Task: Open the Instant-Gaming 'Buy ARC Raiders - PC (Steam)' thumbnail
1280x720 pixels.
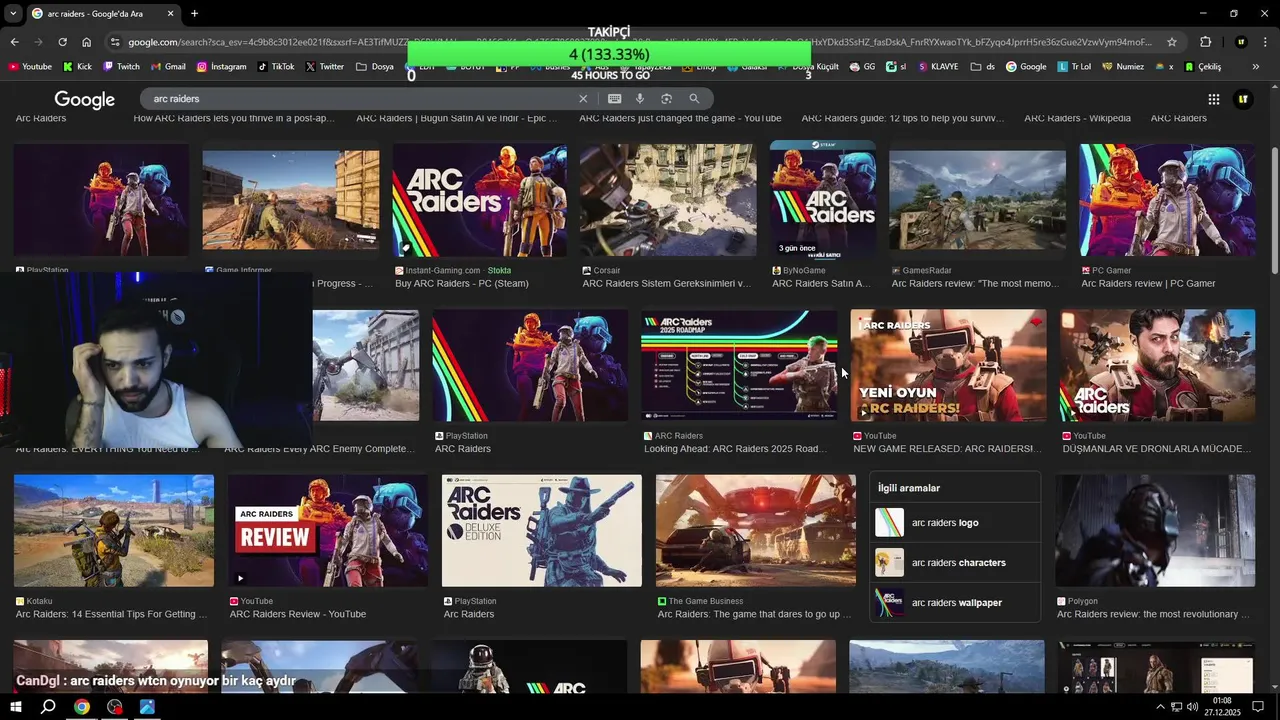Action: point(479,201)
